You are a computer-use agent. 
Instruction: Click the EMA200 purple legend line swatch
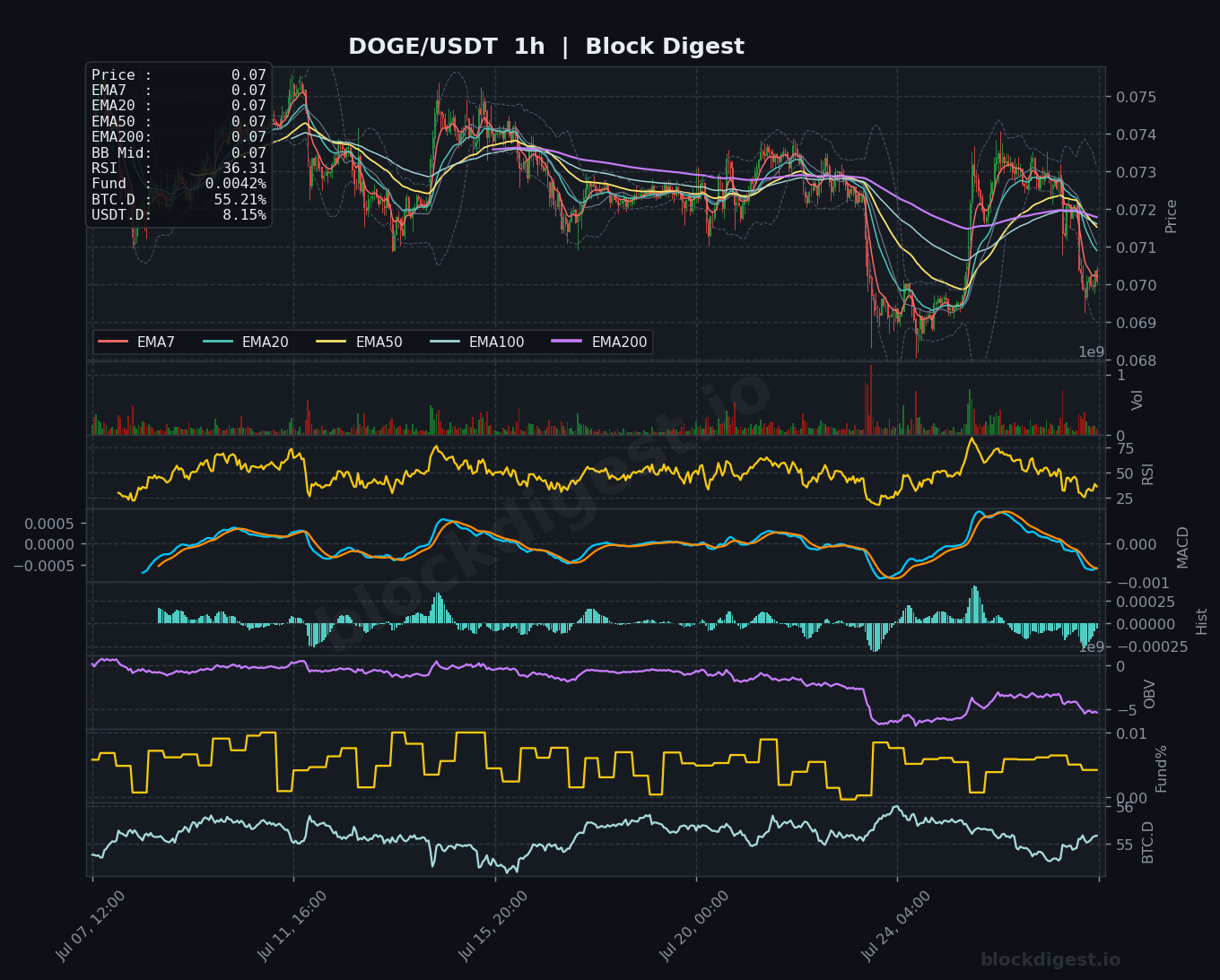568,342
